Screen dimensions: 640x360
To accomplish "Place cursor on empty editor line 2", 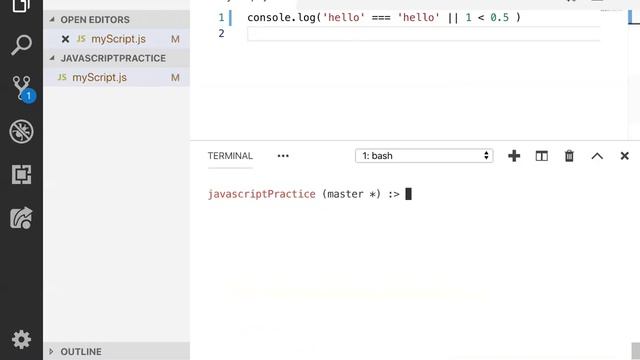I will (x=423, y=33).
